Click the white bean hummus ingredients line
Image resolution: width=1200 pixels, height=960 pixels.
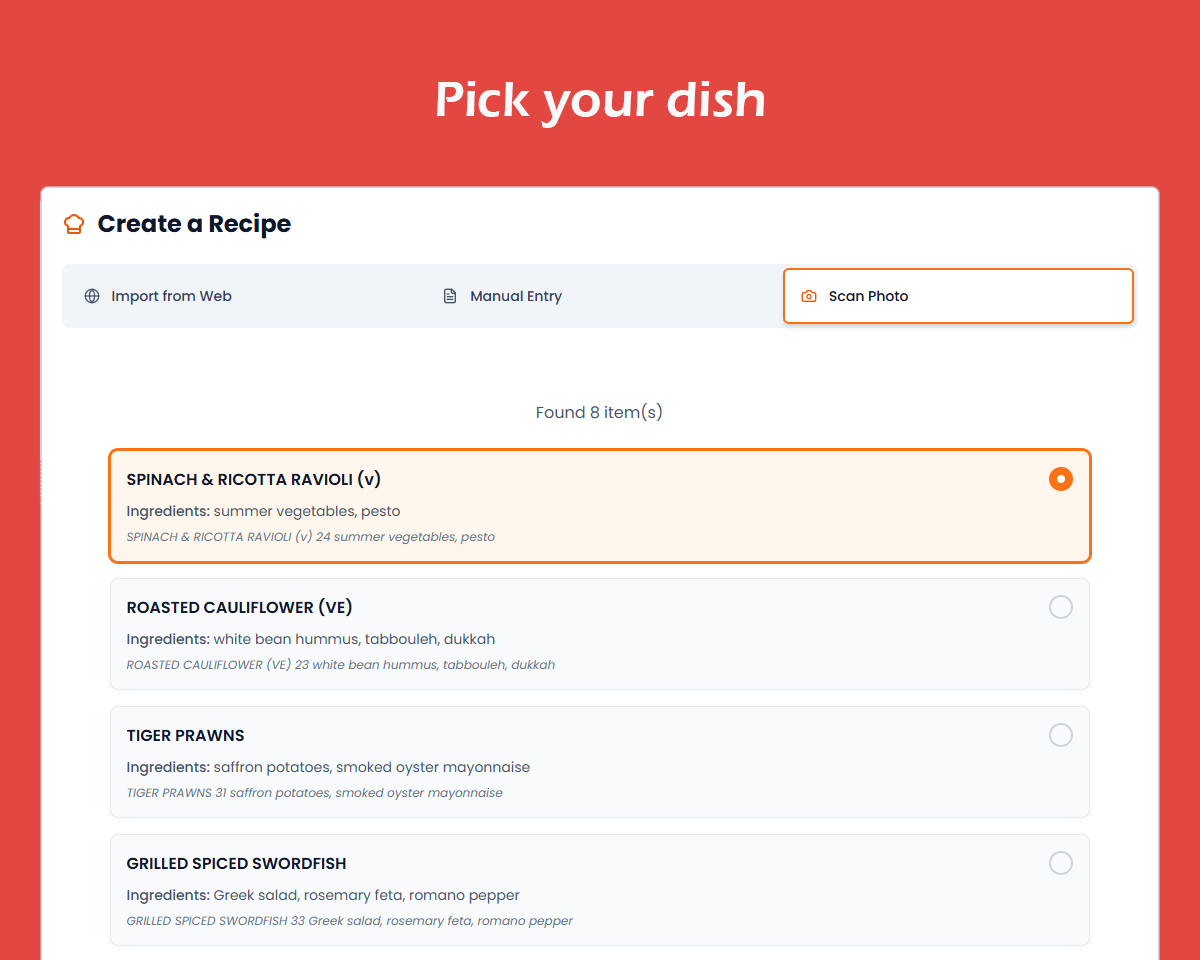(310, 639)
